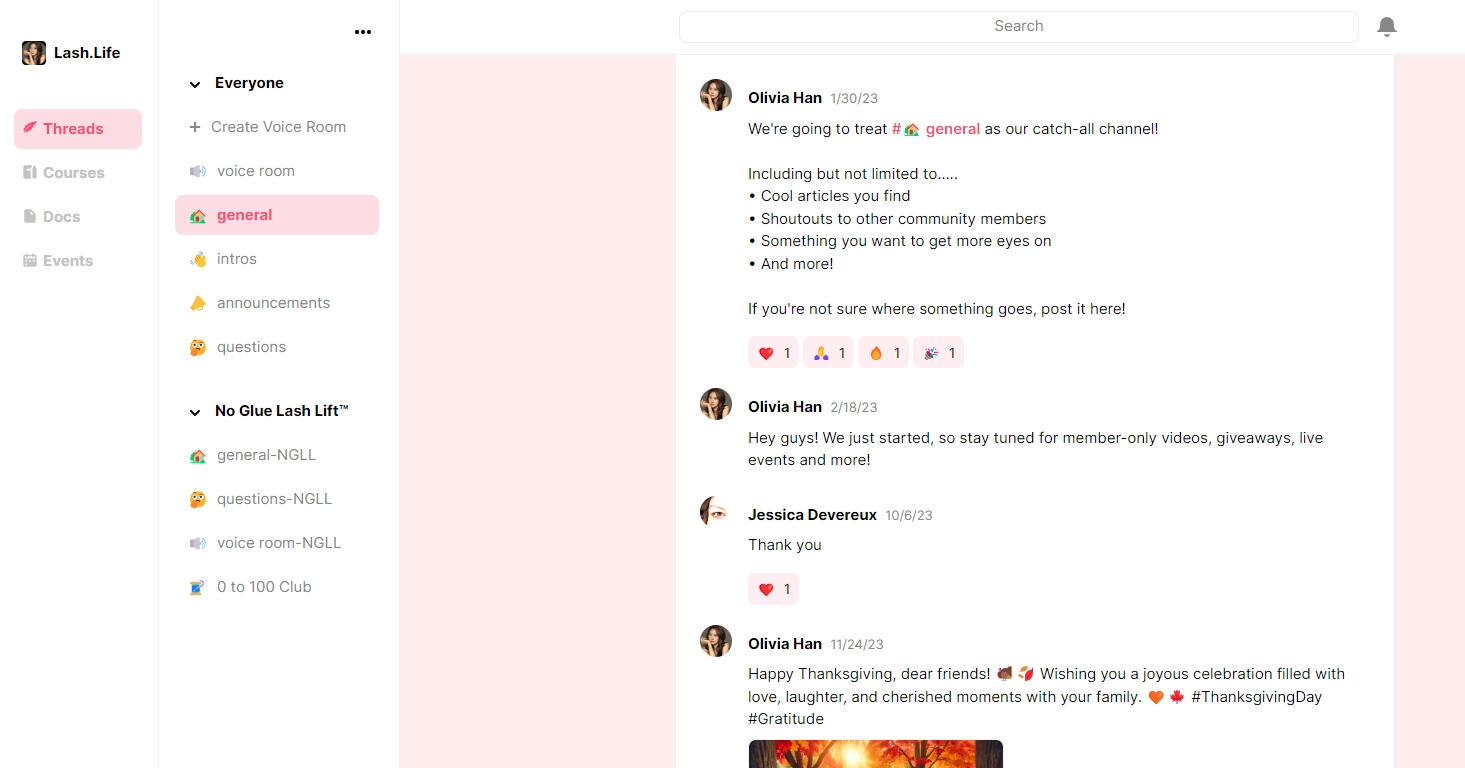Screen dimensions: 1465x768
Task: Toggle the fire reaction on first post
Action: pyautogui.click(x=883, y=353)
